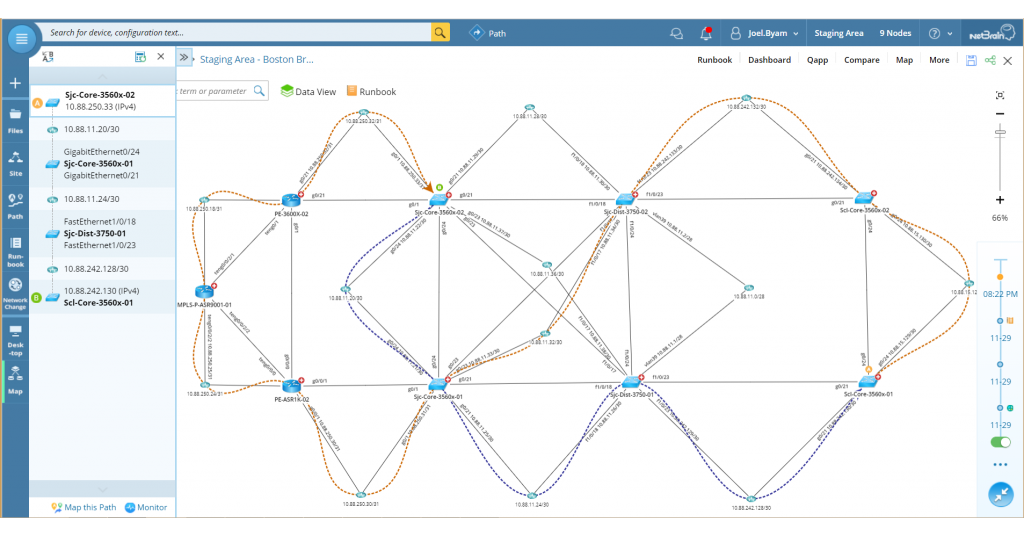
Task: Select 10.88.11.24/30 in path list
Action: tap(103, 199)
